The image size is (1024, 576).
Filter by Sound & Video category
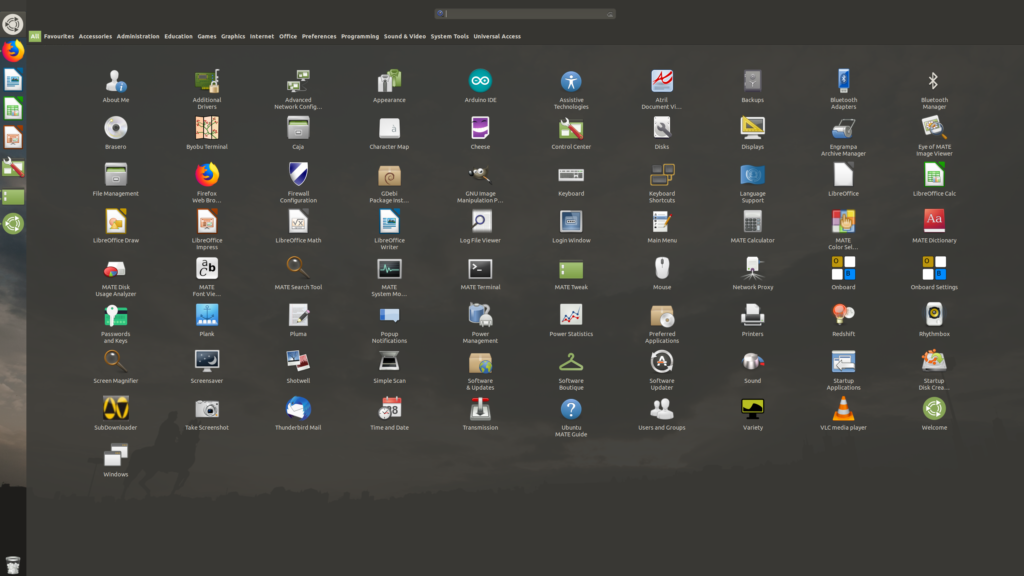tap(405, 37)
